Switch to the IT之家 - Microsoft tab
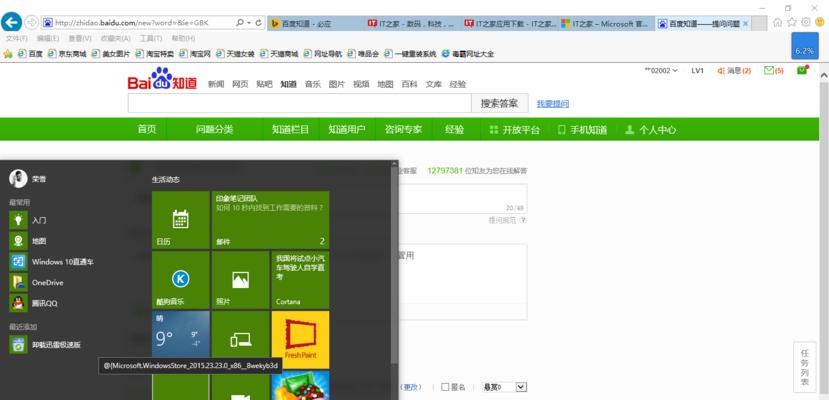Image resolution: width=829 pixels, height=400 pixels. point(606,23)
